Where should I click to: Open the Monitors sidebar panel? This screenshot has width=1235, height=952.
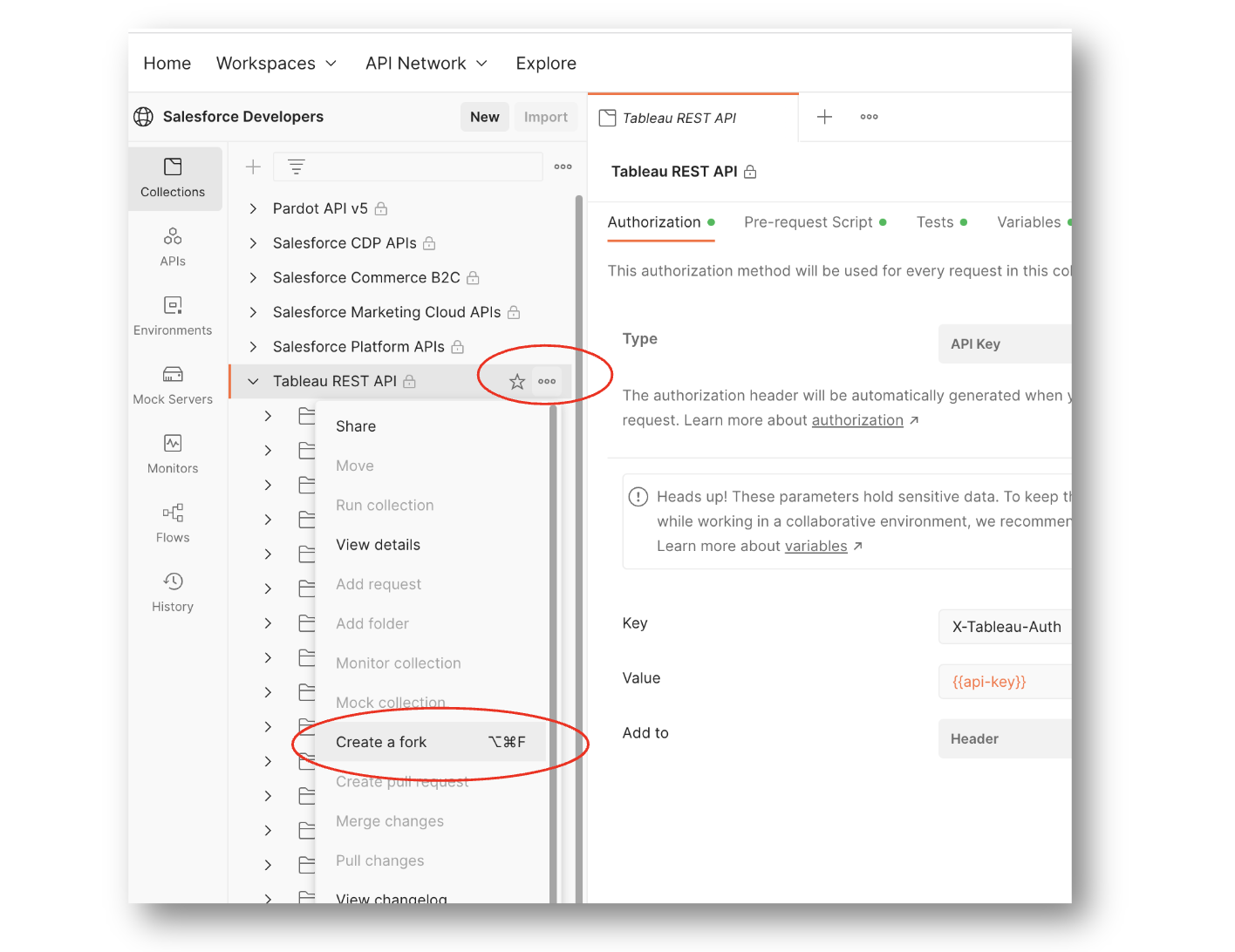click(173, 454)
